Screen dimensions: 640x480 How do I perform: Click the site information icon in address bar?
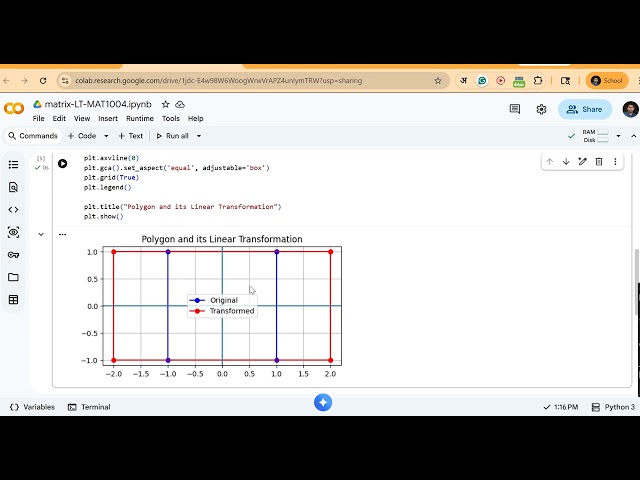pyautogui.click(x=65, y=81)
